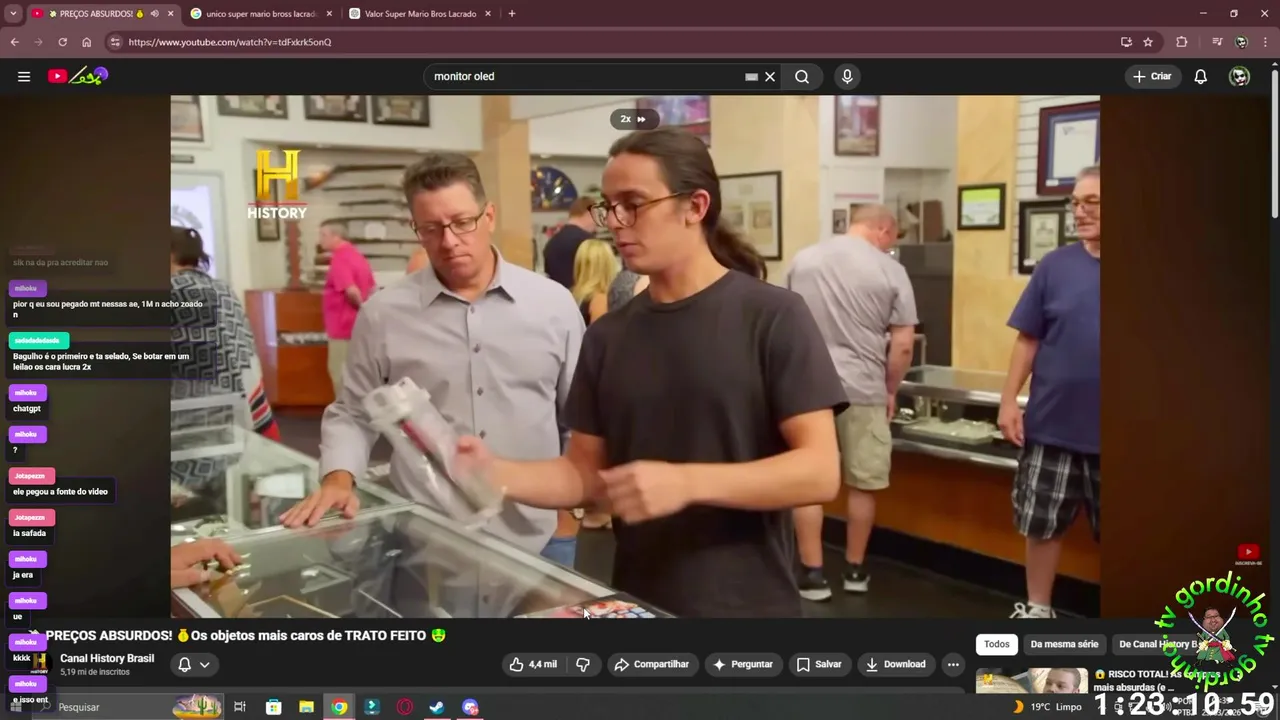Click the video title text
Image resolution: width=1280 pixels, height=720 pixels.
(x=246, y=635)
